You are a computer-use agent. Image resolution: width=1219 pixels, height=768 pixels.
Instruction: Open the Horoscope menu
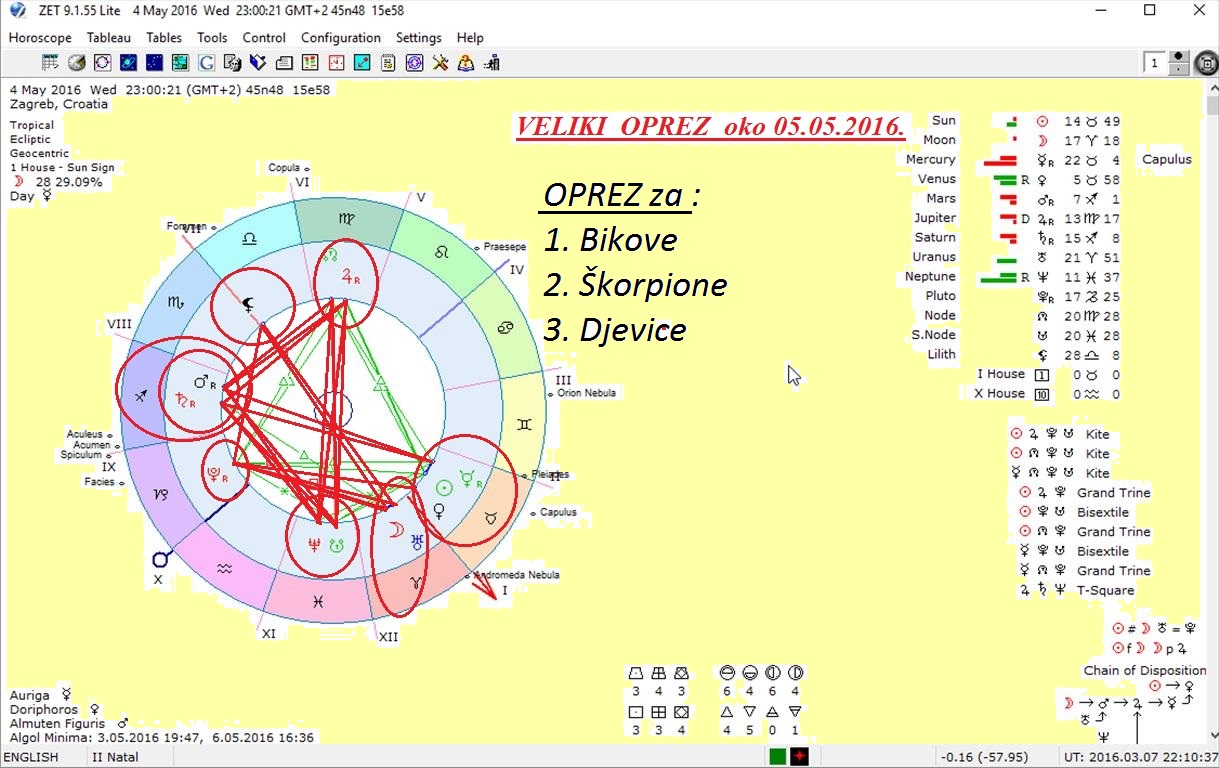point(40,38)
